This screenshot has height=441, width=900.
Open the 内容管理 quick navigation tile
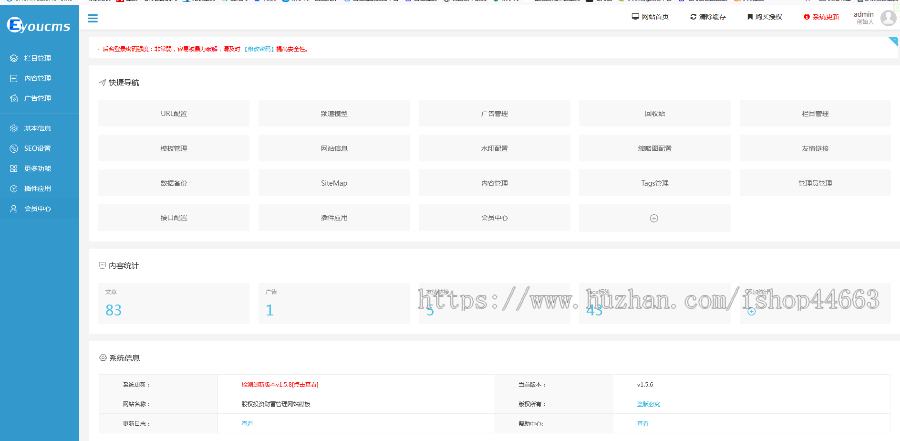tap(494, 183)
